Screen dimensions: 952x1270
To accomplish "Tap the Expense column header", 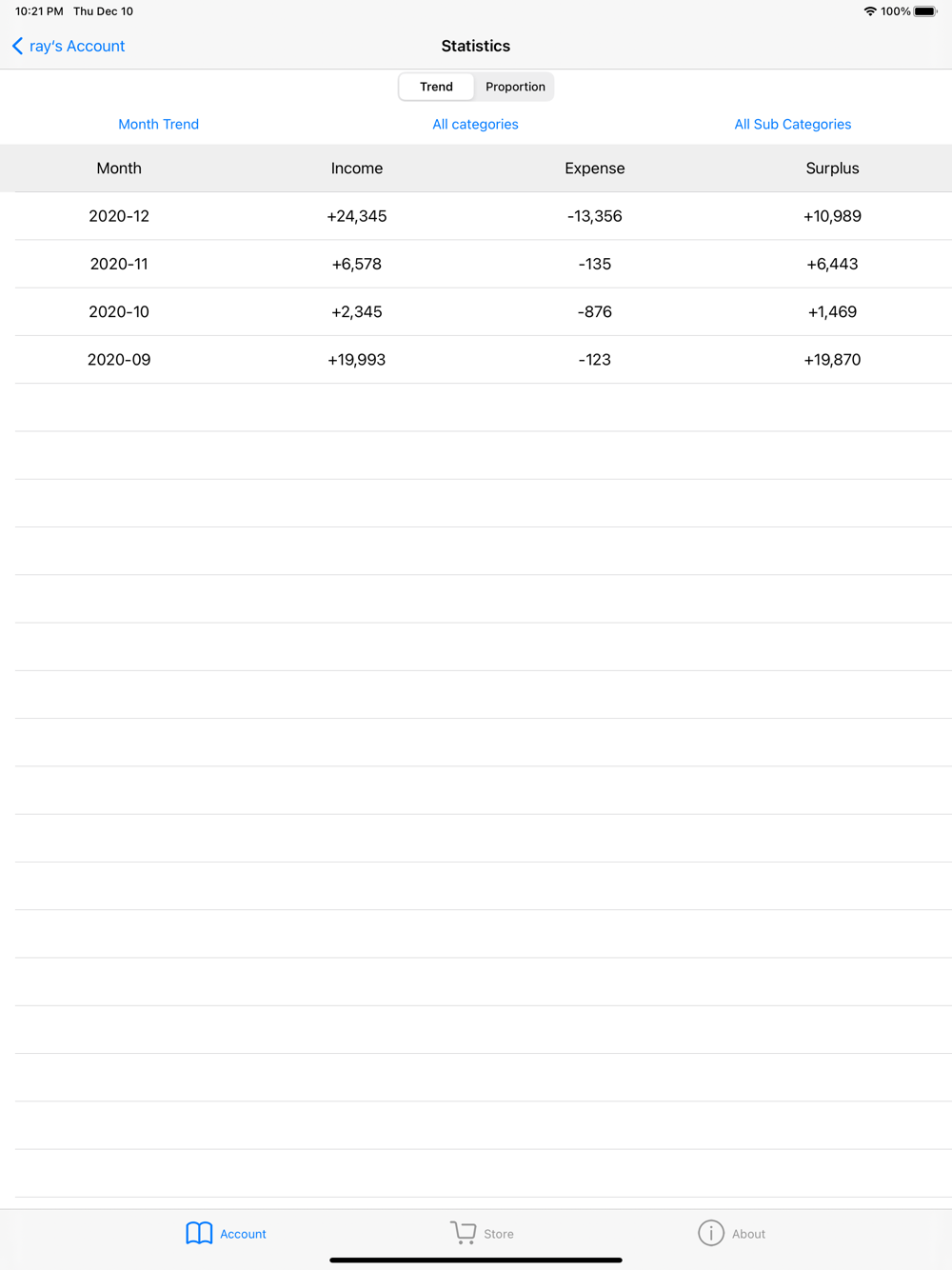I will click(594, 169).
